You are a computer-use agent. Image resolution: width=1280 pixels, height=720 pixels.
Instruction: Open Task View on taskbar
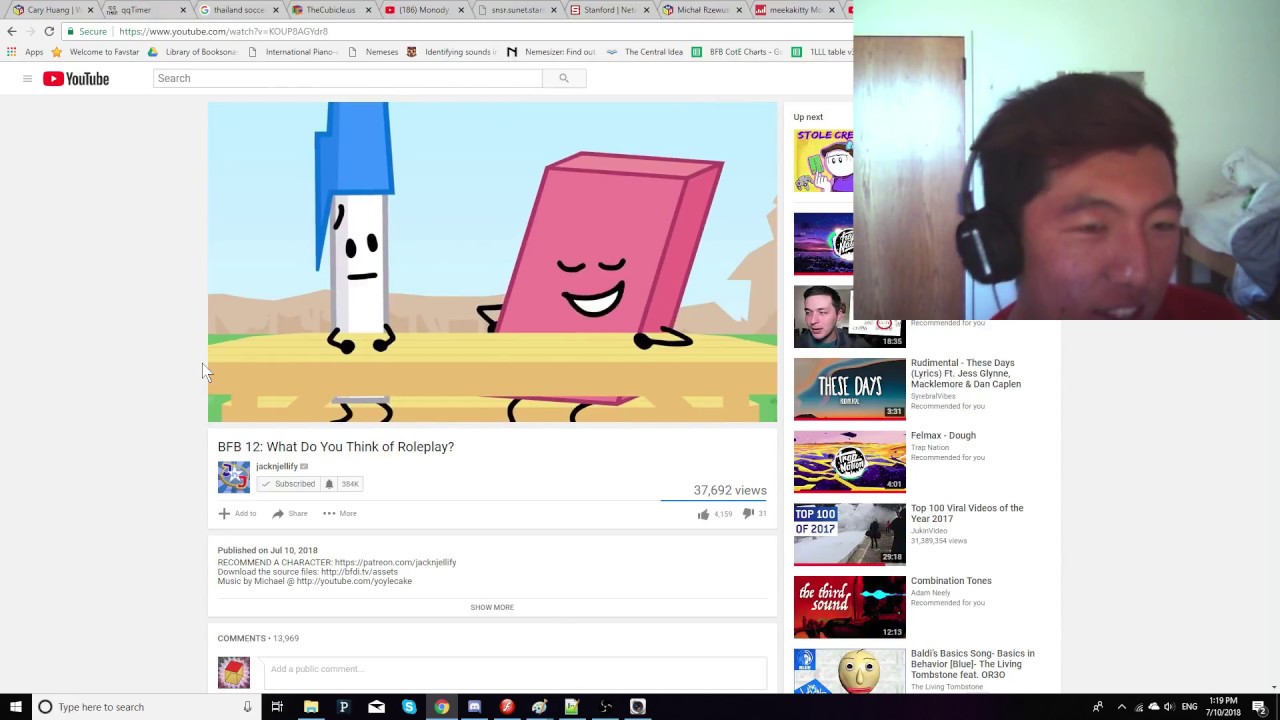[277, 707]
